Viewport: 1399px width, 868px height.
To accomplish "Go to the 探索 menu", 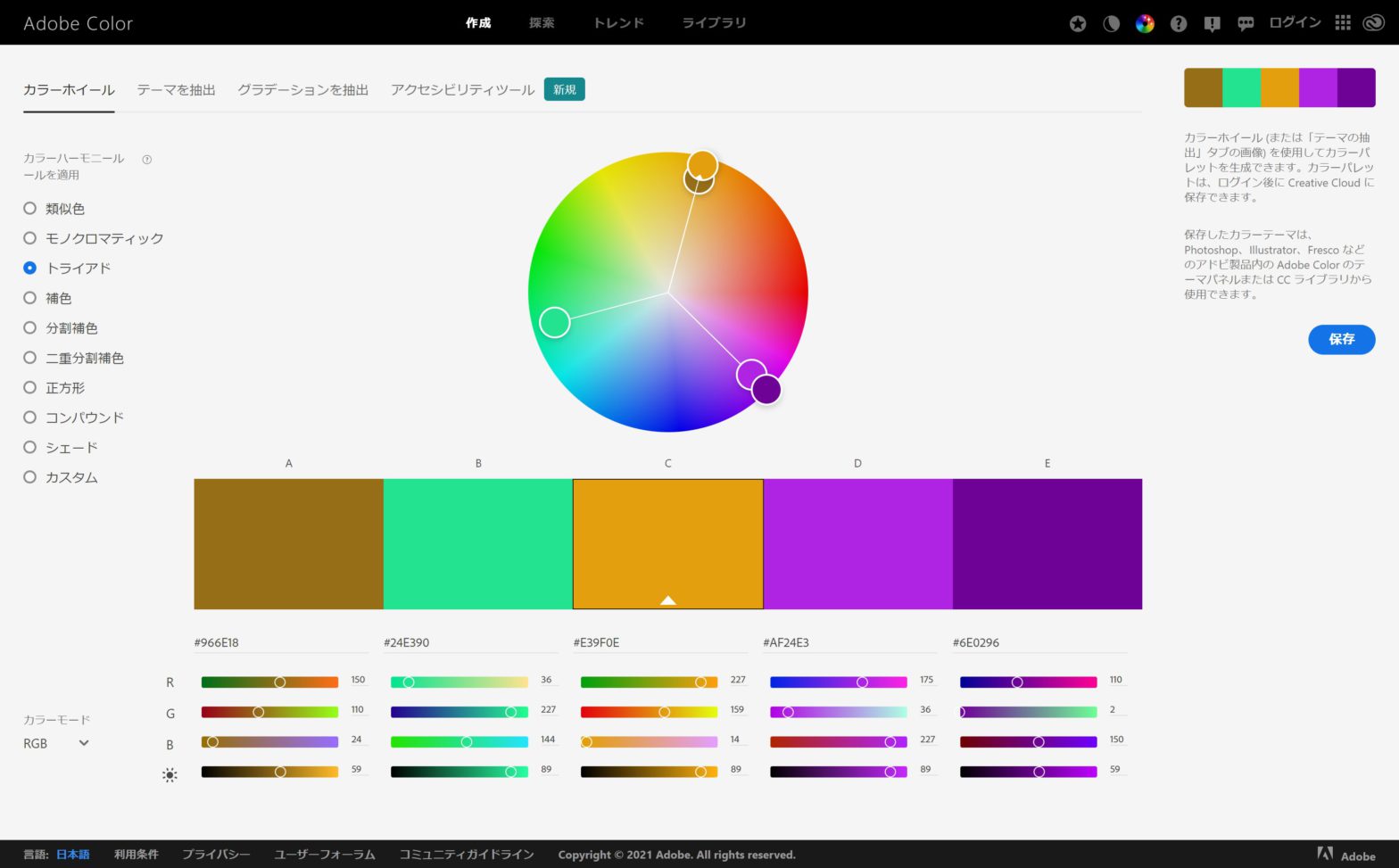I will [x=542, y=23].
